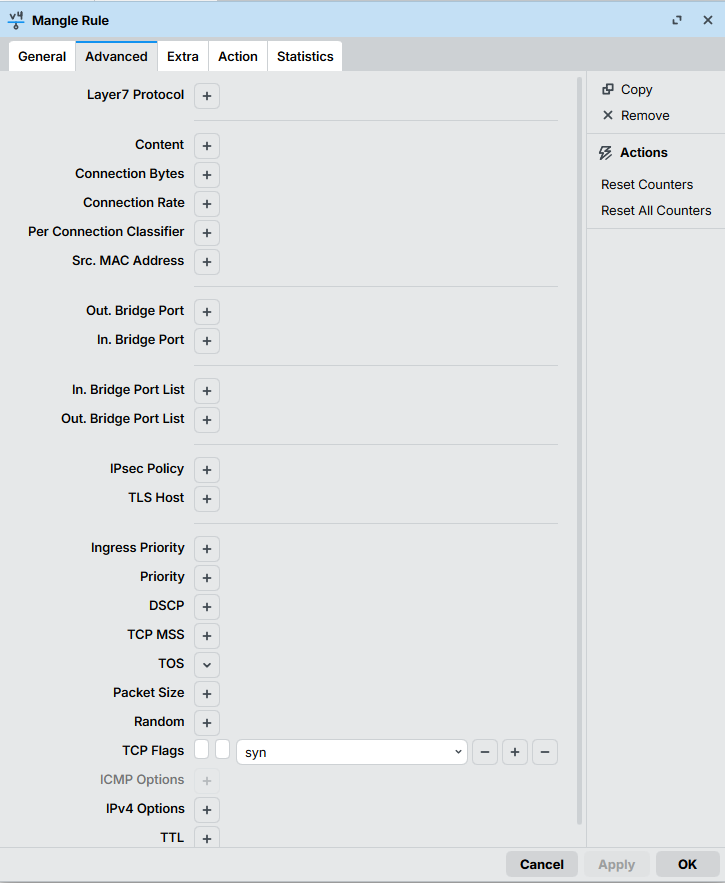Cancel the Mangle Rule dialog
Image resolution: width=725 pixels, height=883 pixels.
pyautogui.click(x=542, y=864)
